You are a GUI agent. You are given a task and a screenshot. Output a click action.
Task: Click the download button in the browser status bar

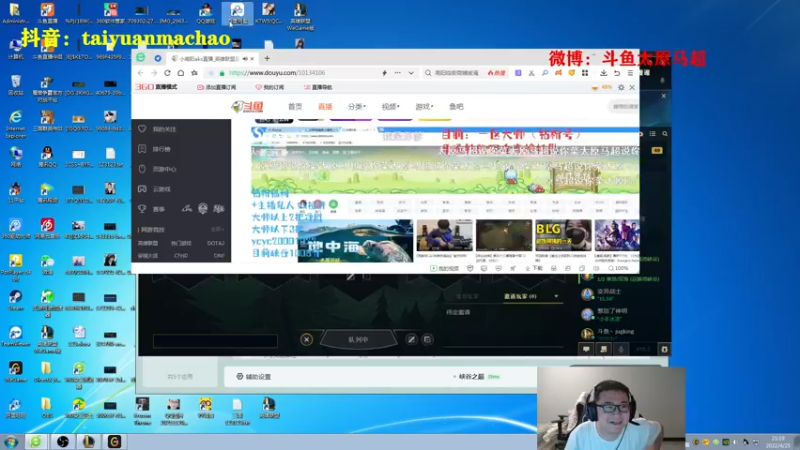pos(534,268)
